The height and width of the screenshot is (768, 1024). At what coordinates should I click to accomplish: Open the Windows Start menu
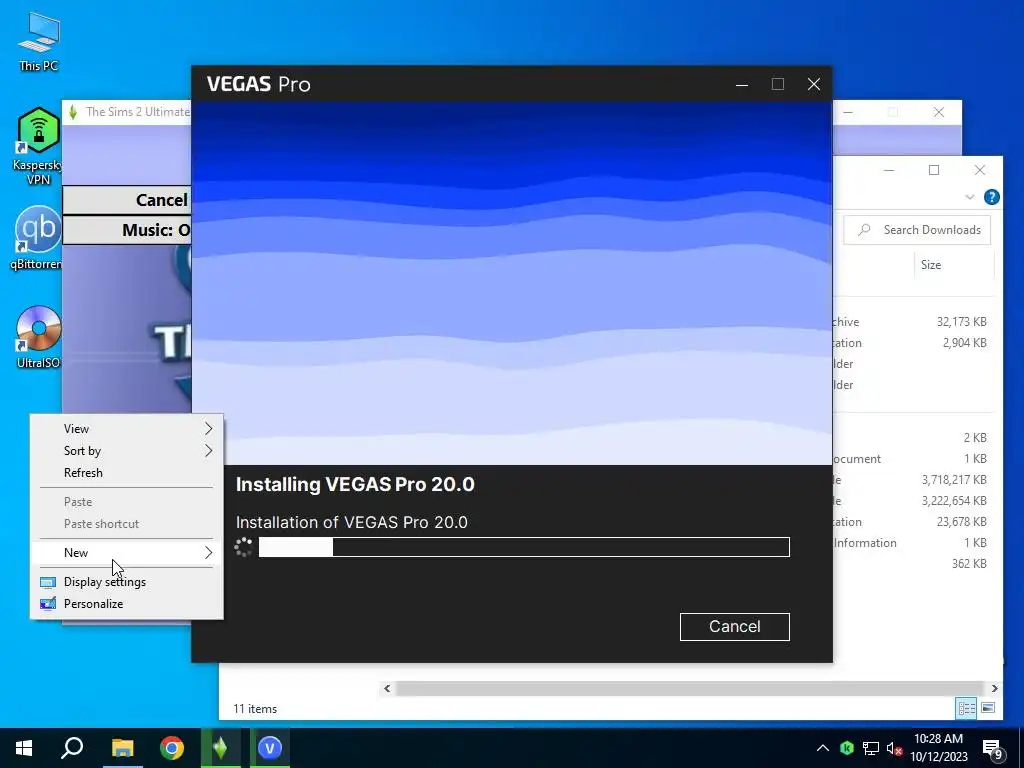pos(24,748)
